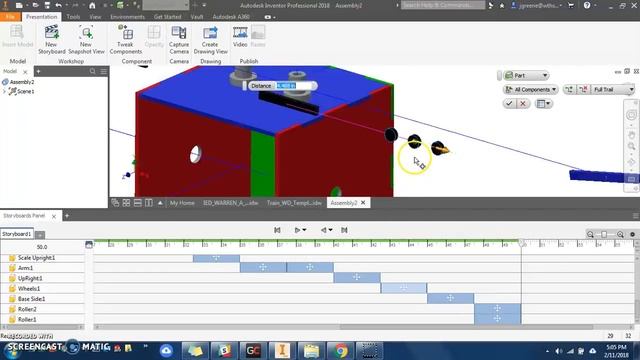The width and height of the screenshot is (640, 360).
Task: Close the Storyboards Panel
Action: (x=54, y=216)
